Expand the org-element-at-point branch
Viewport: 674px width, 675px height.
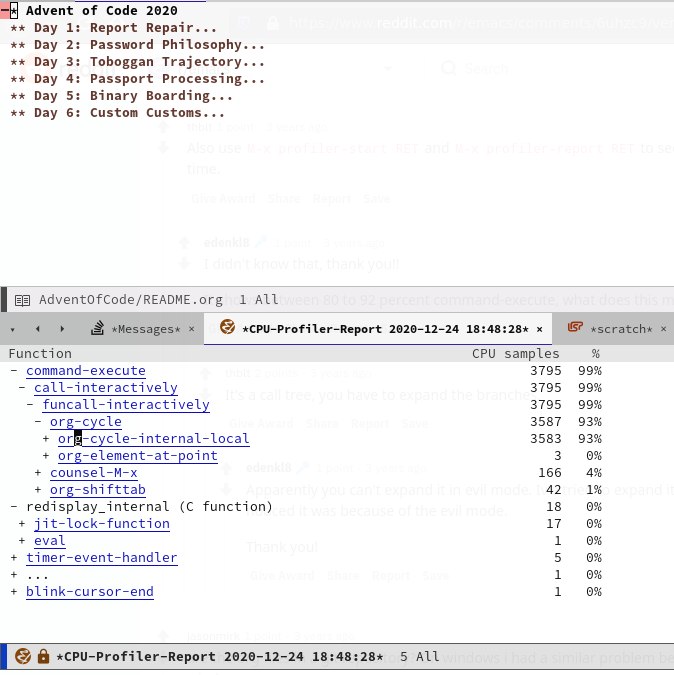[46, 455]
